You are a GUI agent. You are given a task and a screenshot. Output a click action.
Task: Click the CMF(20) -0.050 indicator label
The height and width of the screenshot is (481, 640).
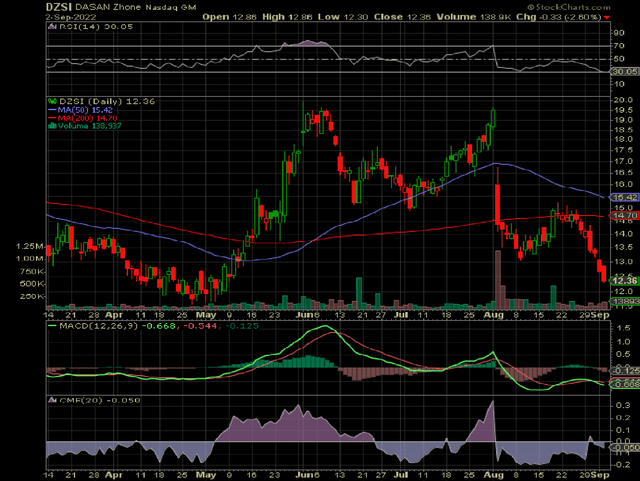point(100,400)
